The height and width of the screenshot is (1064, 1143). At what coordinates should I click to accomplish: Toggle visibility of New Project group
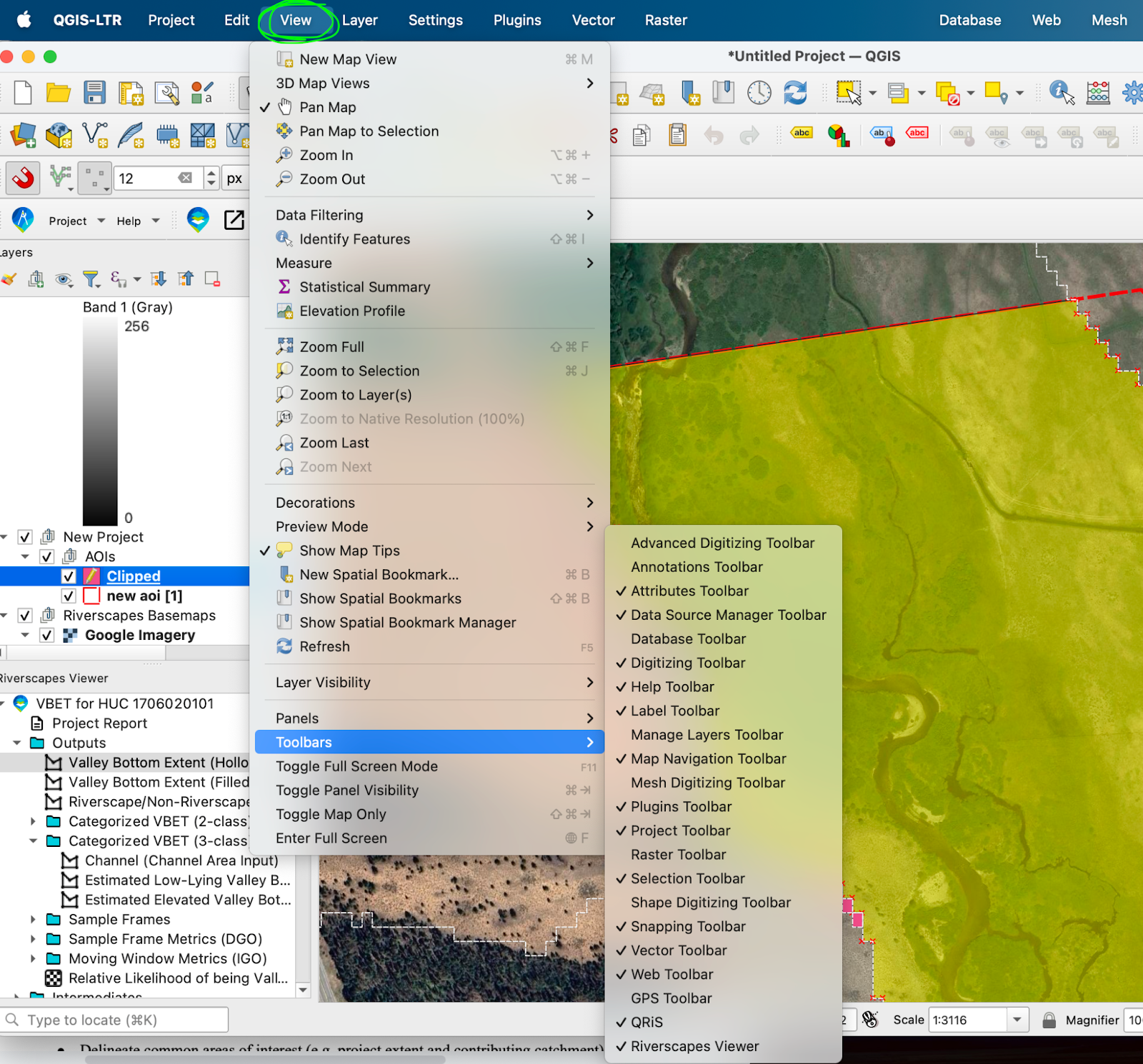[x=25, y=537]
